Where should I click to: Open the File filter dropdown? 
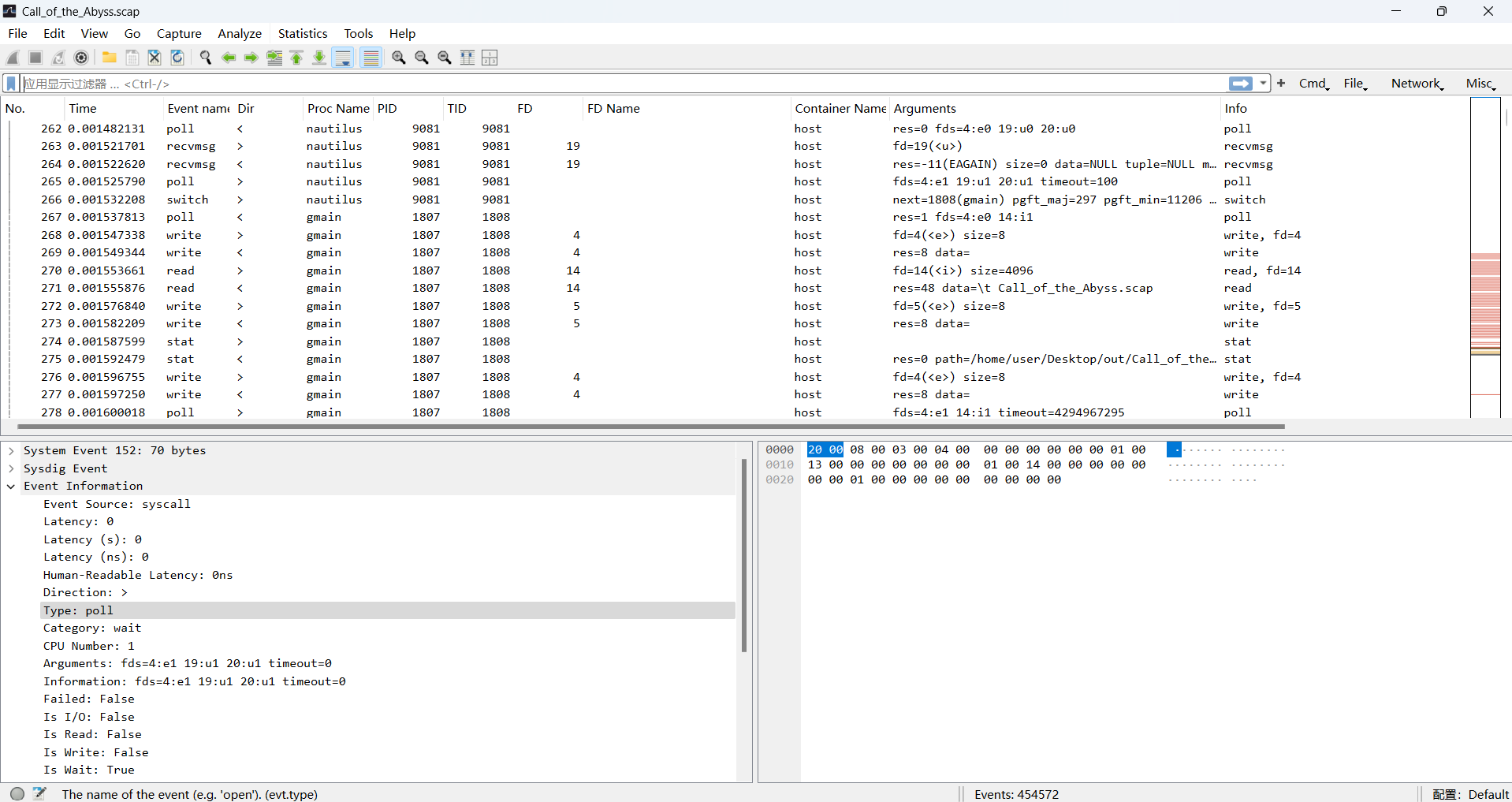point(1356,84)
